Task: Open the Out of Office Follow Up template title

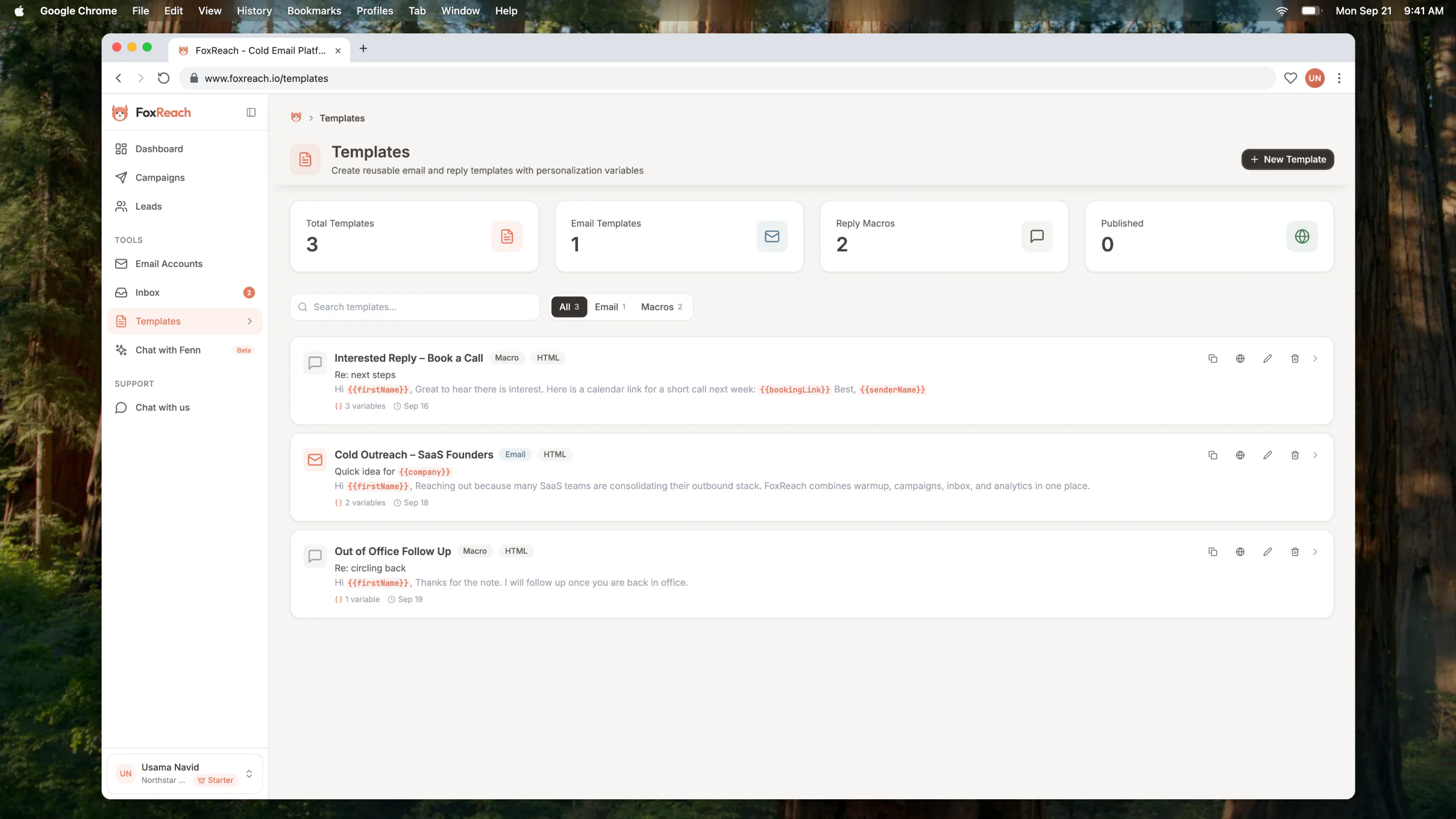Action: 393,552
